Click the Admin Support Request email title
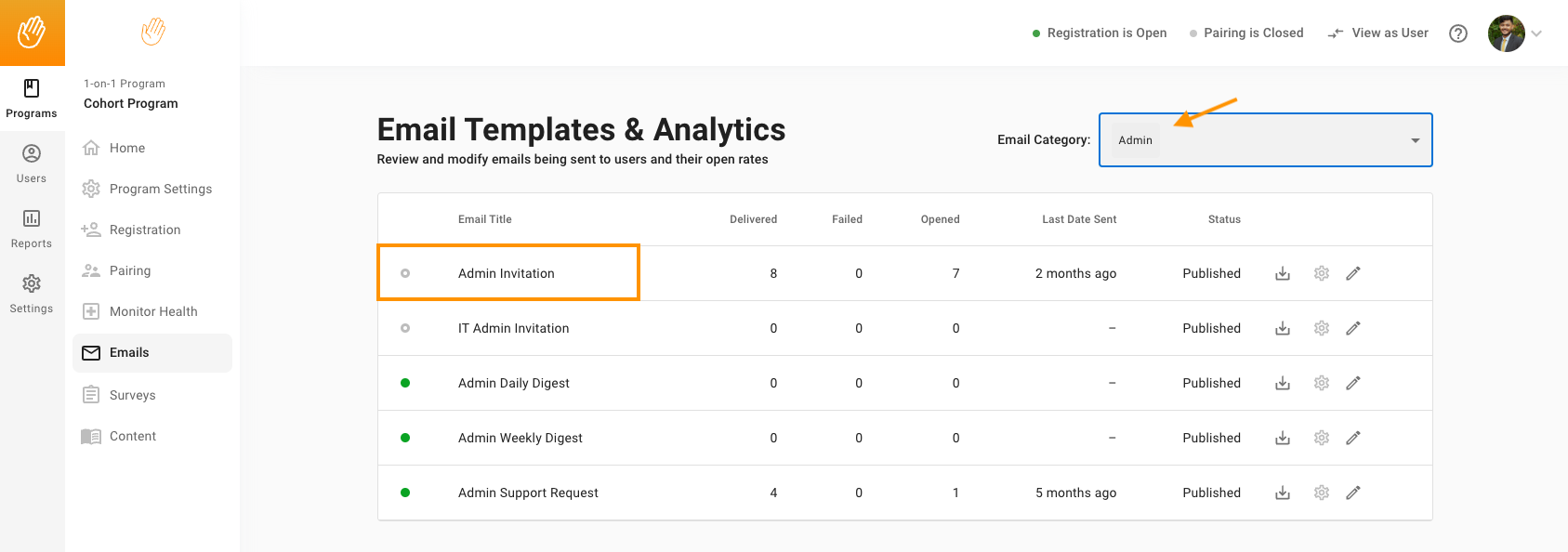1568x552 pixels. 528,493
